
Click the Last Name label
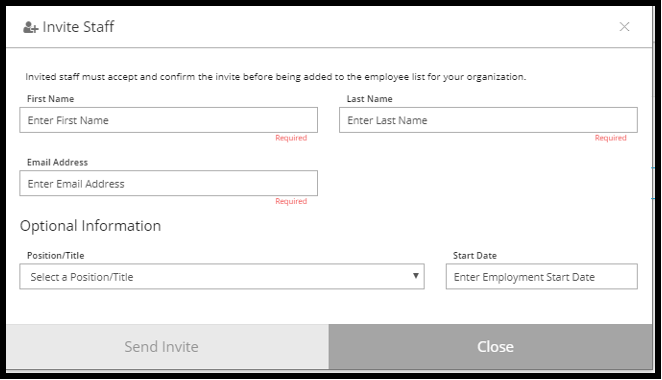pyautogui.click(x=369, y=99)
